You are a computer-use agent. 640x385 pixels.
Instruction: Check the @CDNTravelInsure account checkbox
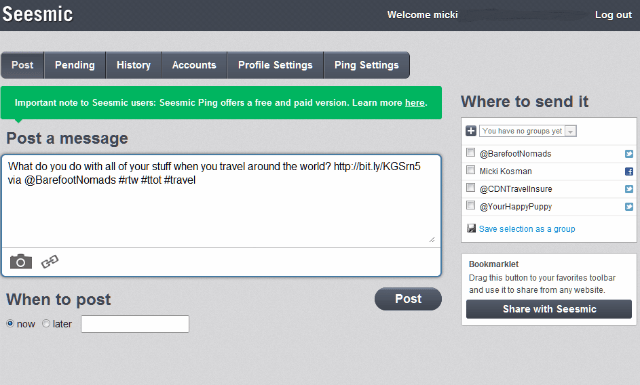(471, 187)
